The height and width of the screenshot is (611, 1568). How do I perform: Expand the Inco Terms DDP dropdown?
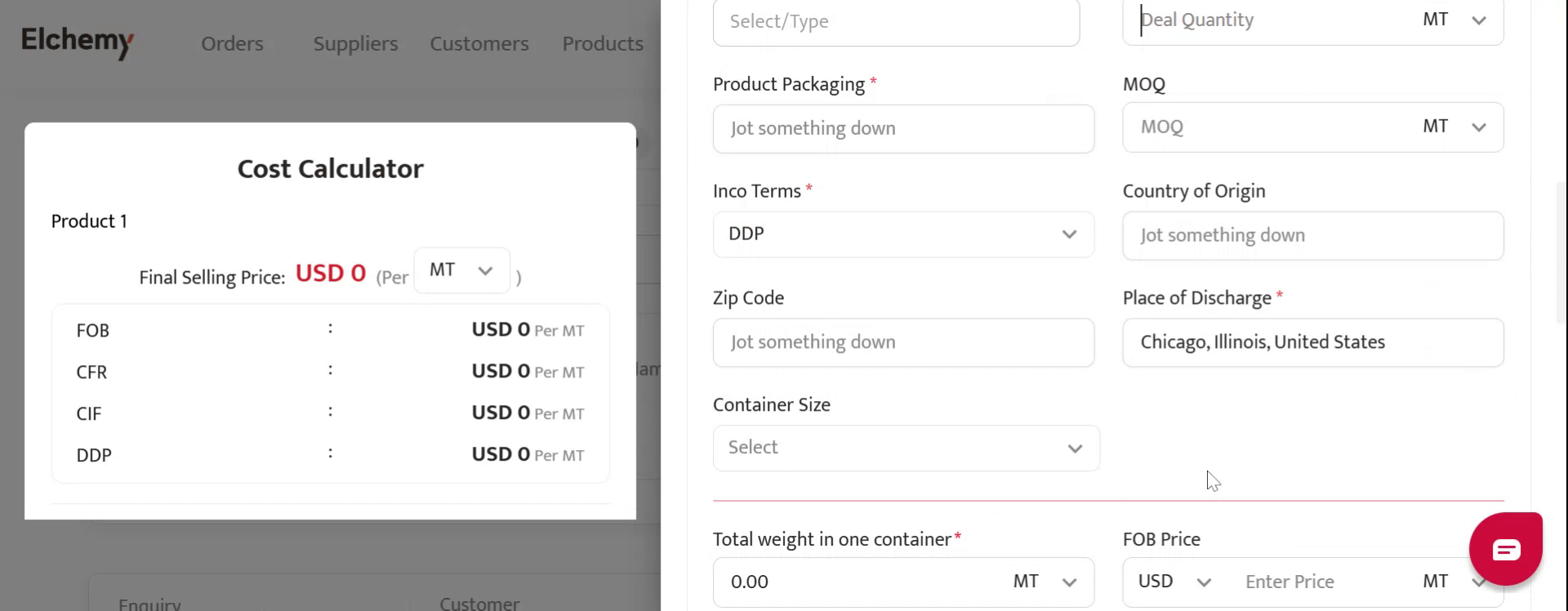(902, 234)
